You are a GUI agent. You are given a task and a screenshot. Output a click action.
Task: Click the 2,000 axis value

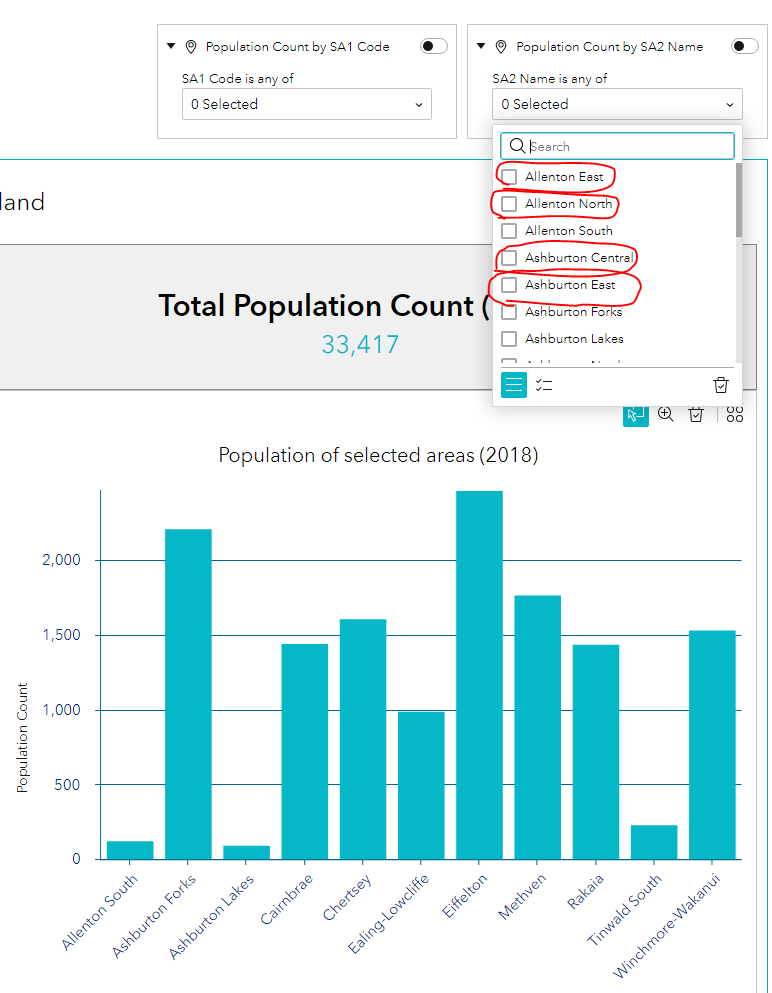tap(61, 560)
